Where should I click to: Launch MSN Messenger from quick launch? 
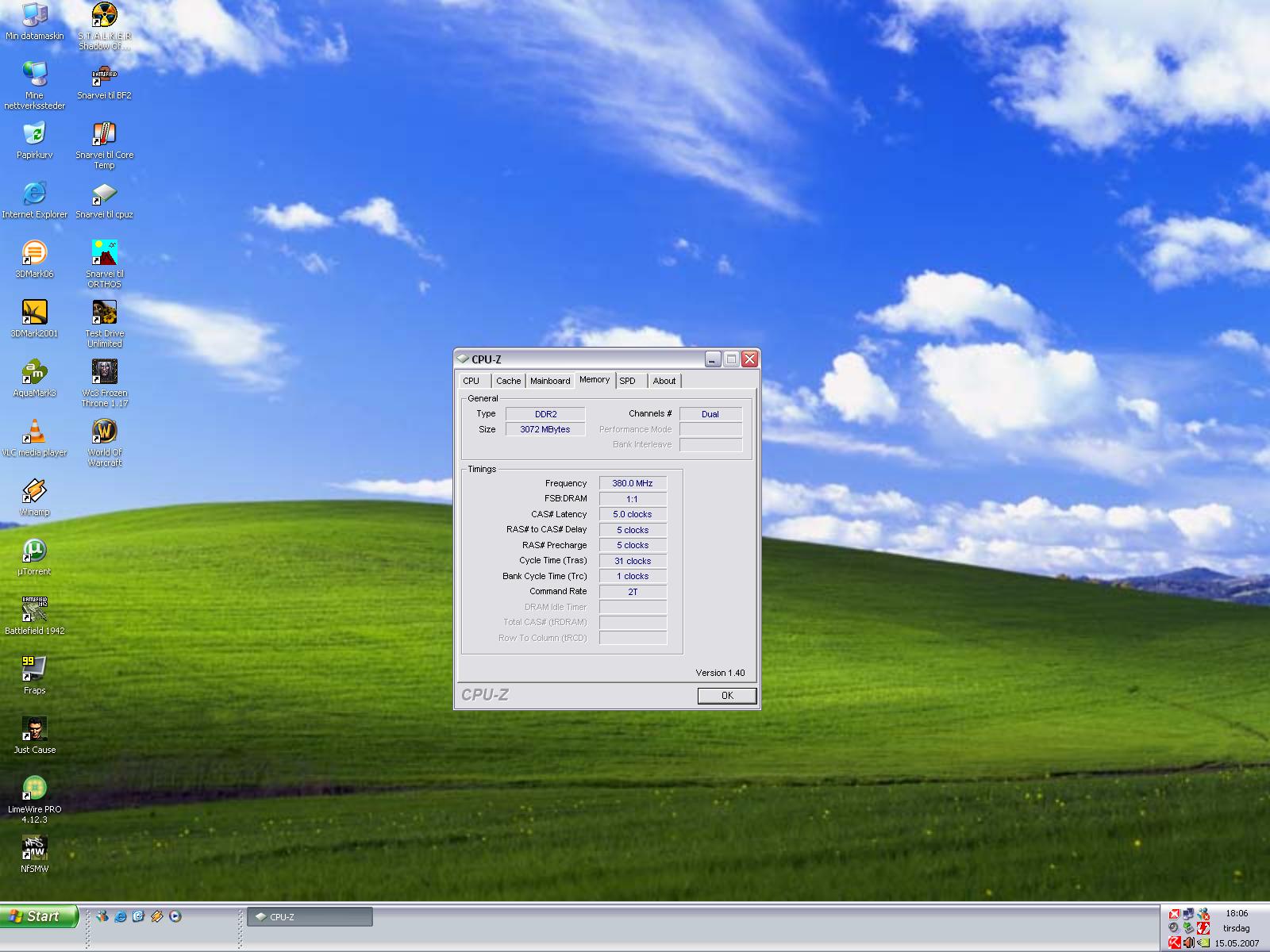(102, 916)
